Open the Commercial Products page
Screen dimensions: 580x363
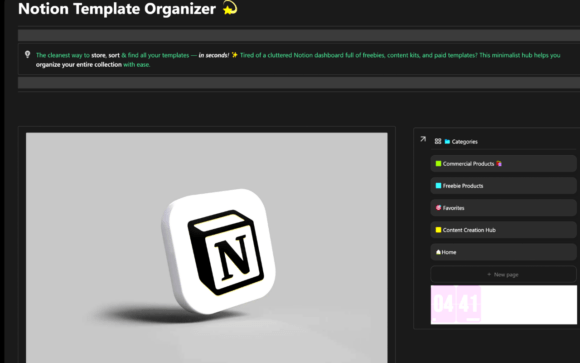pos(503,164)
